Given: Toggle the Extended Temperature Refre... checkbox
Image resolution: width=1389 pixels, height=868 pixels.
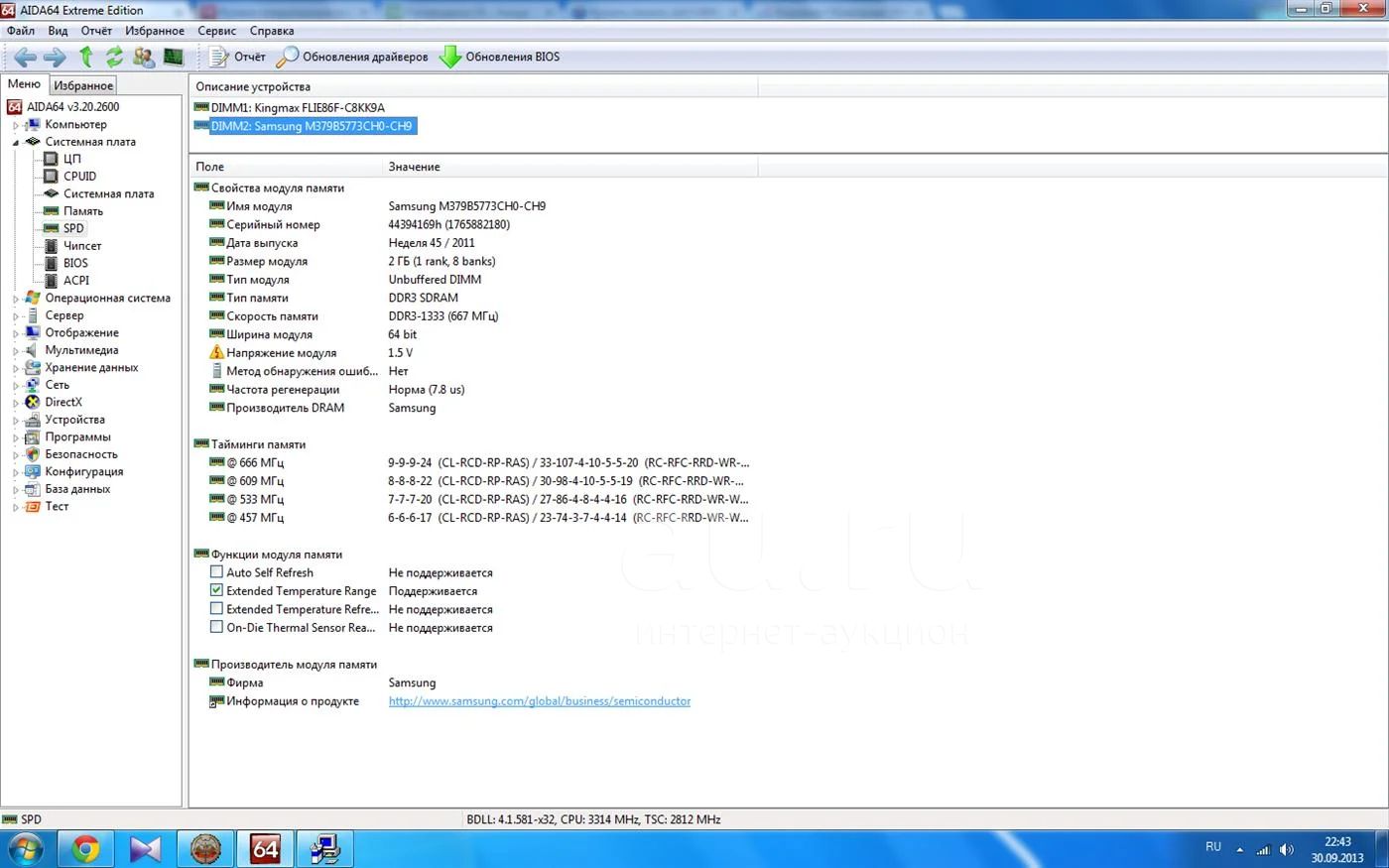Looking at the screenshot, I should coord(216,609).
